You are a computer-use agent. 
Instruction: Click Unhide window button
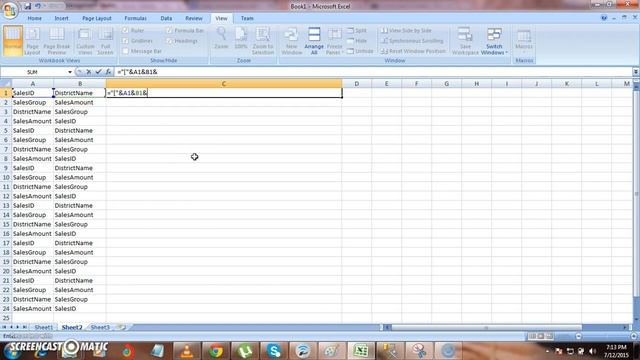coord(360,51)
